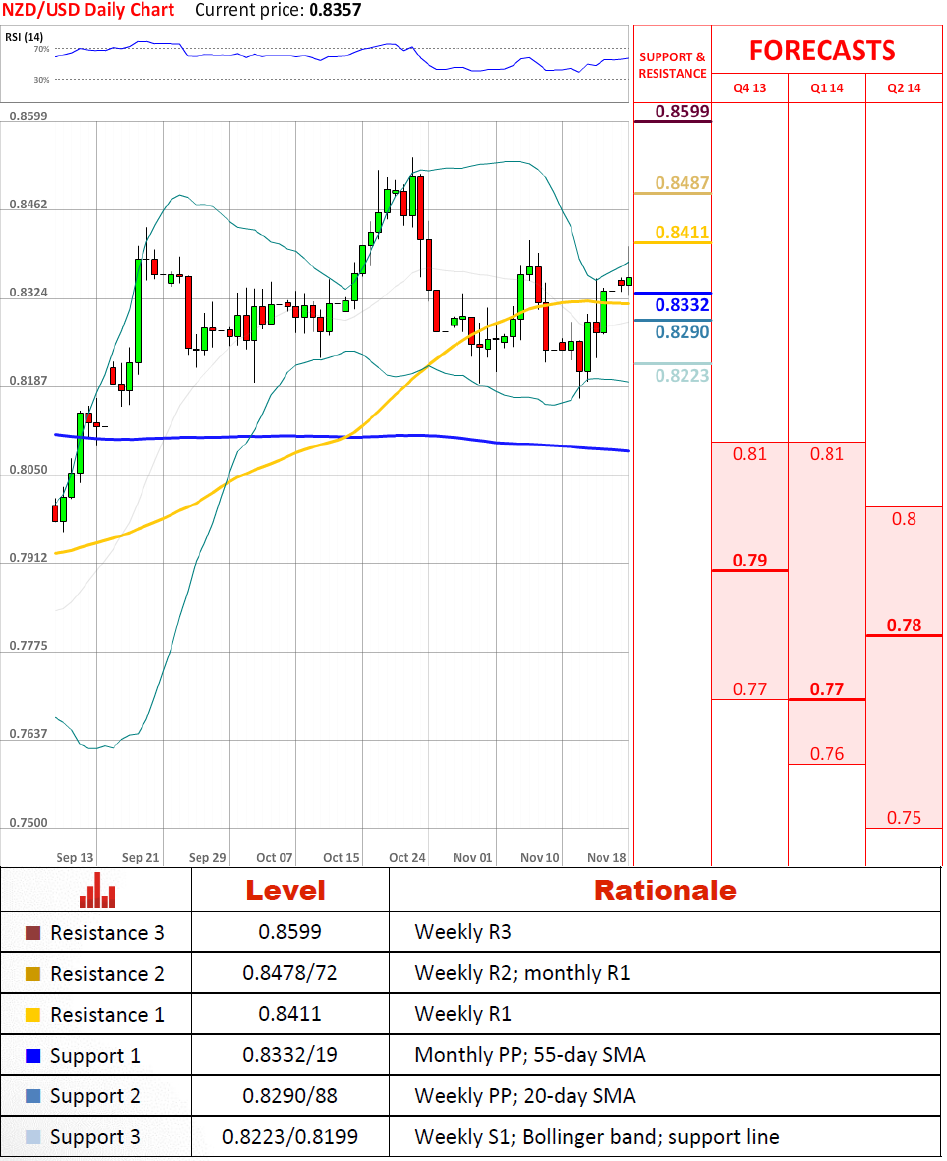Click the Level column header
This screenshot has height=1161, width=947.
285,890
